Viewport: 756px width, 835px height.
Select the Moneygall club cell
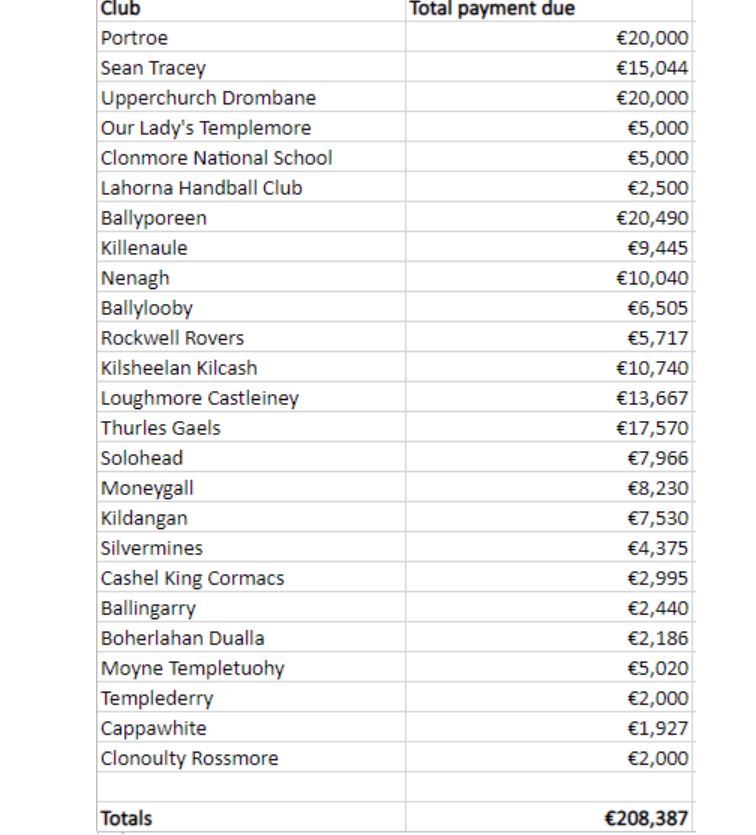251,487
